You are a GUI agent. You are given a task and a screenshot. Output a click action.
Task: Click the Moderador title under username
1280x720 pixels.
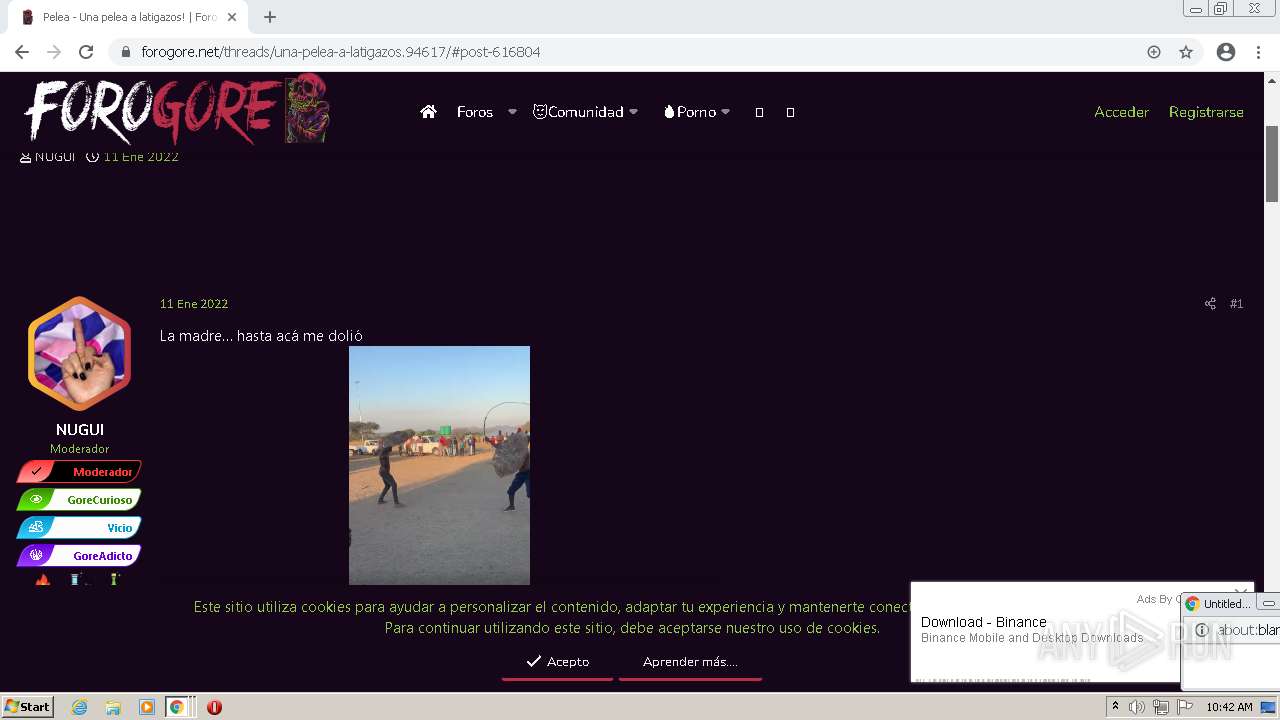pyautogui.click(x=80, y=449)
